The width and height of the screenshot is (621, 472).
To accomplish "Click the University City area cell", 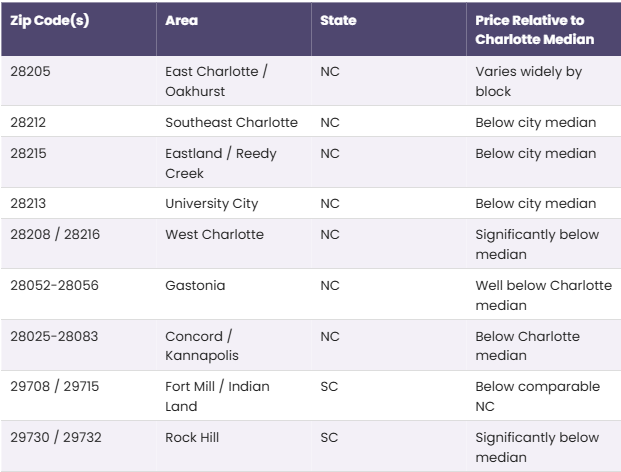I will 211,204.
